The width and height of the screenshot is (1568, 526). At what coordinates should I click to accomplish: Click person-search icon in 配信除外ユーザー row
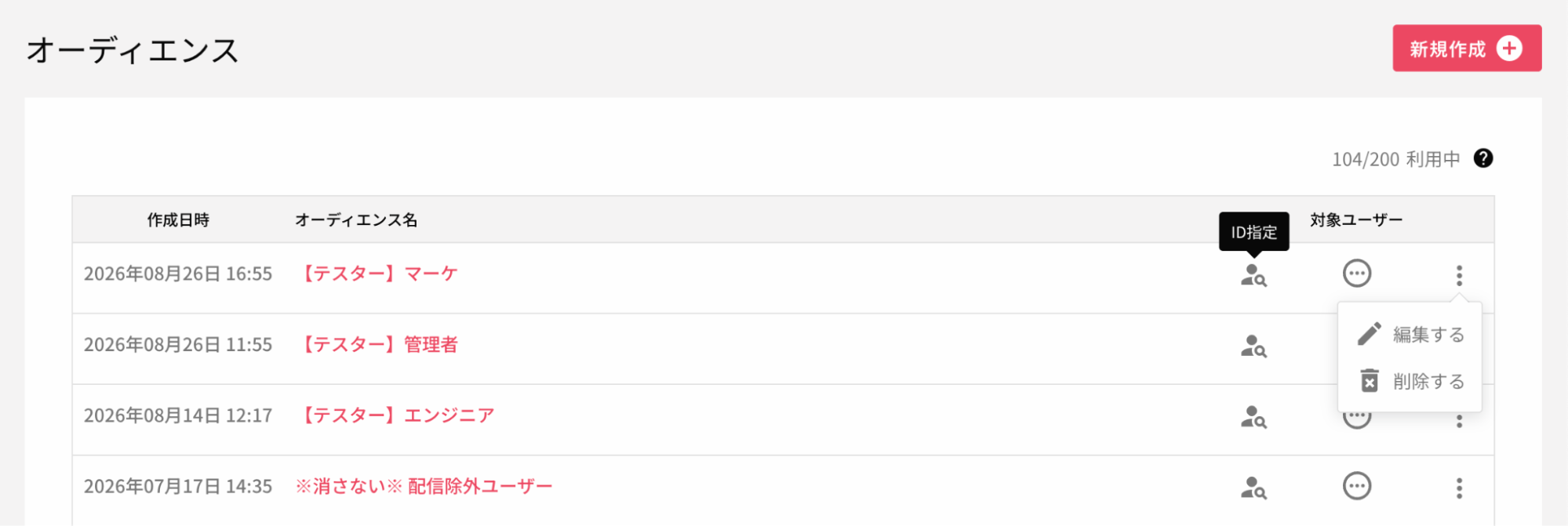click(x=1253, y=488)
